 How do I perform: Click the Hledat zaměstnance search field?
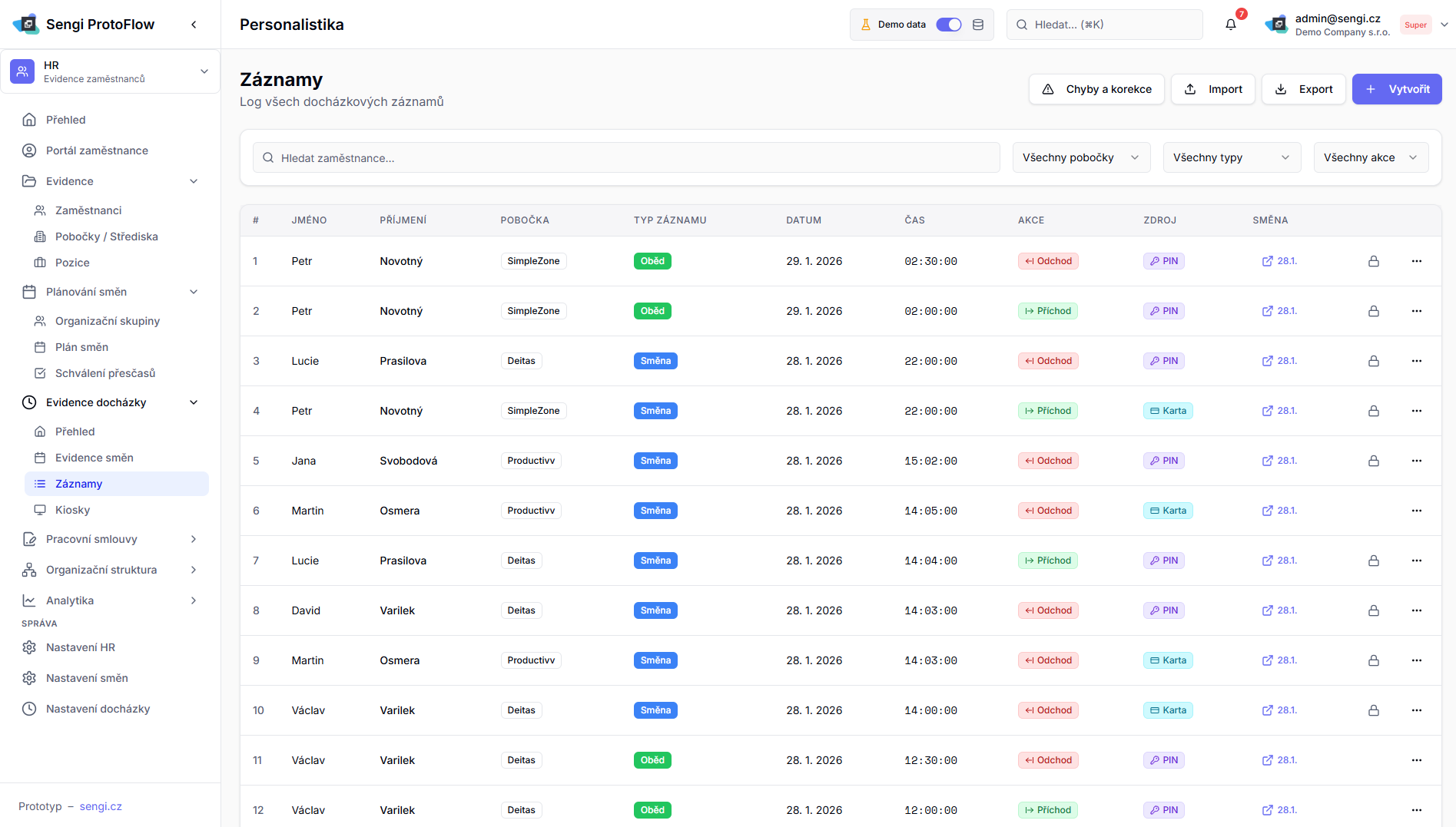tap(626, 157)
